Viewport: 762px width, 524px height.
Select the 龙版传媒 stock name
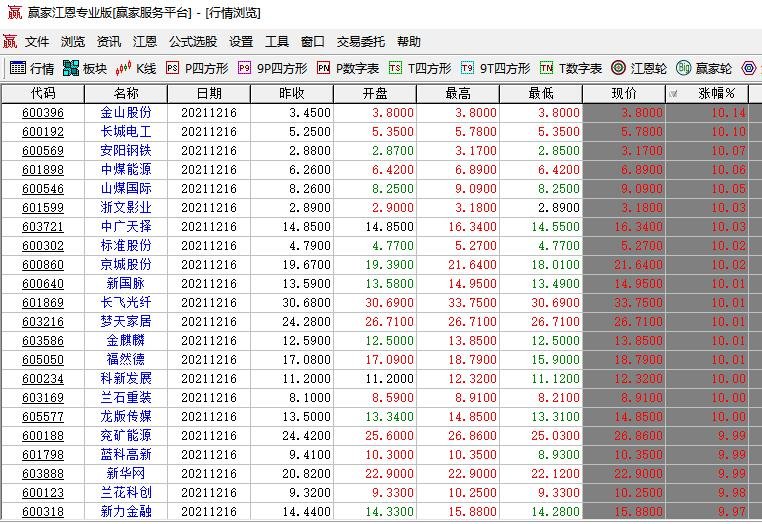click(126, 416)
